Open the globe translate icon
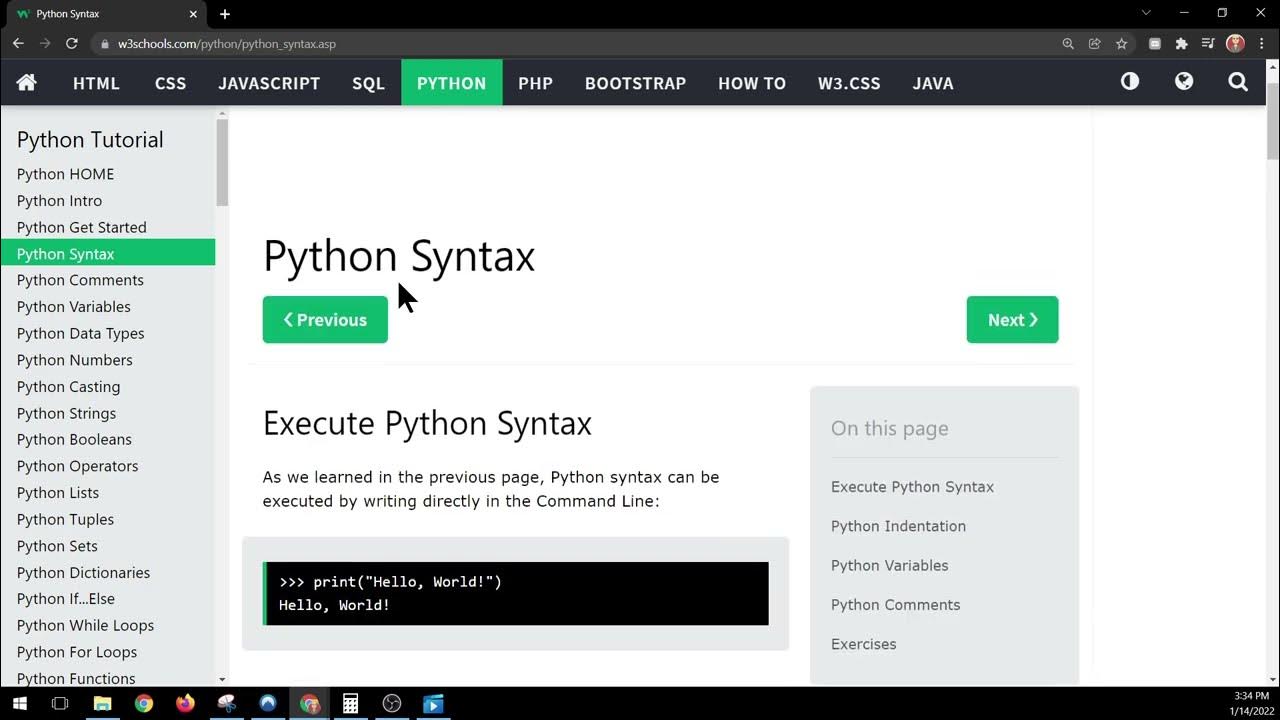This screenshot has width=1280, height=720. (x=1184, y=82)
